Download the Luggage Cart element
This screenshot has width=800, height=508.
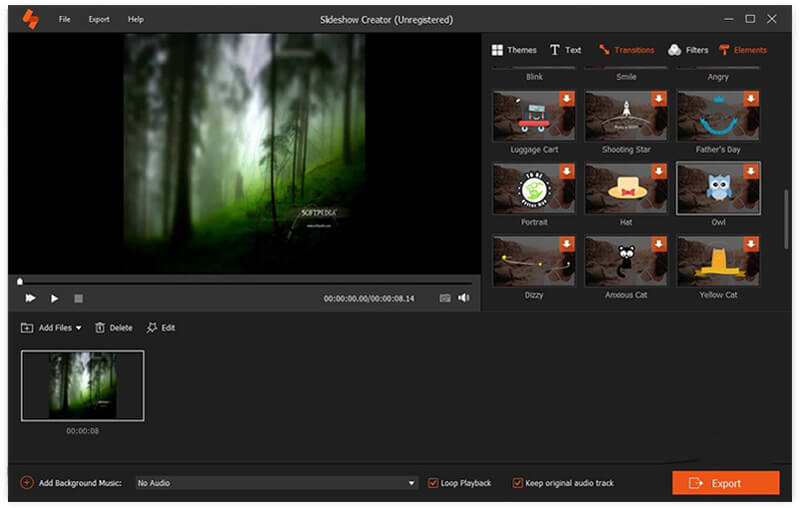click(567, 98)
